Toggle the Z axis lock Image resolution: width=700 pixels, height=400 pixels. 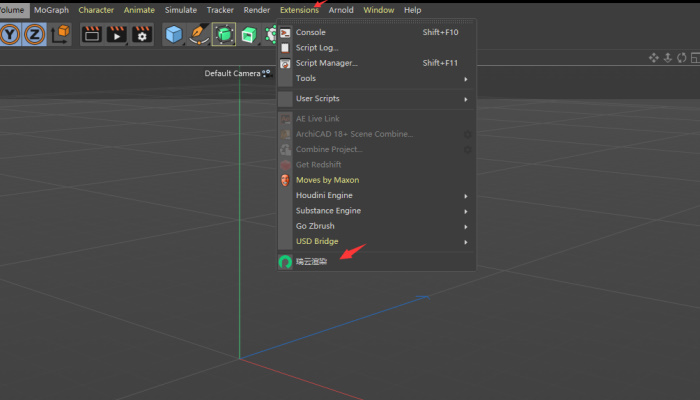(x=37, y=35)
